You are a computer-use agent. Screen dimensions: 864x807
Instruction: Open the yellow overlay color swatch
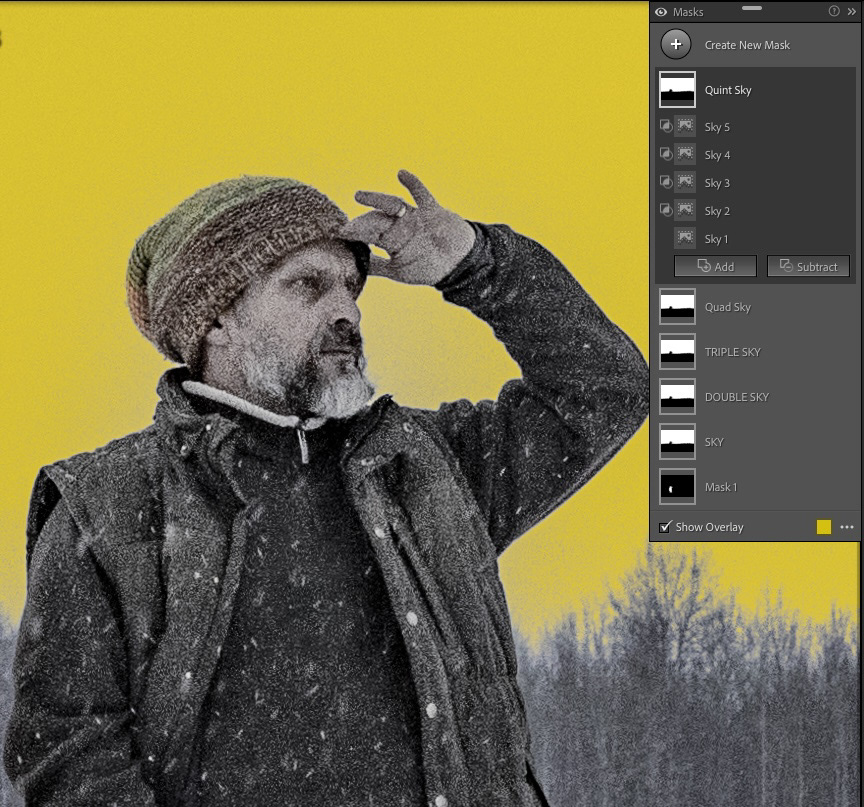point(824,527)
